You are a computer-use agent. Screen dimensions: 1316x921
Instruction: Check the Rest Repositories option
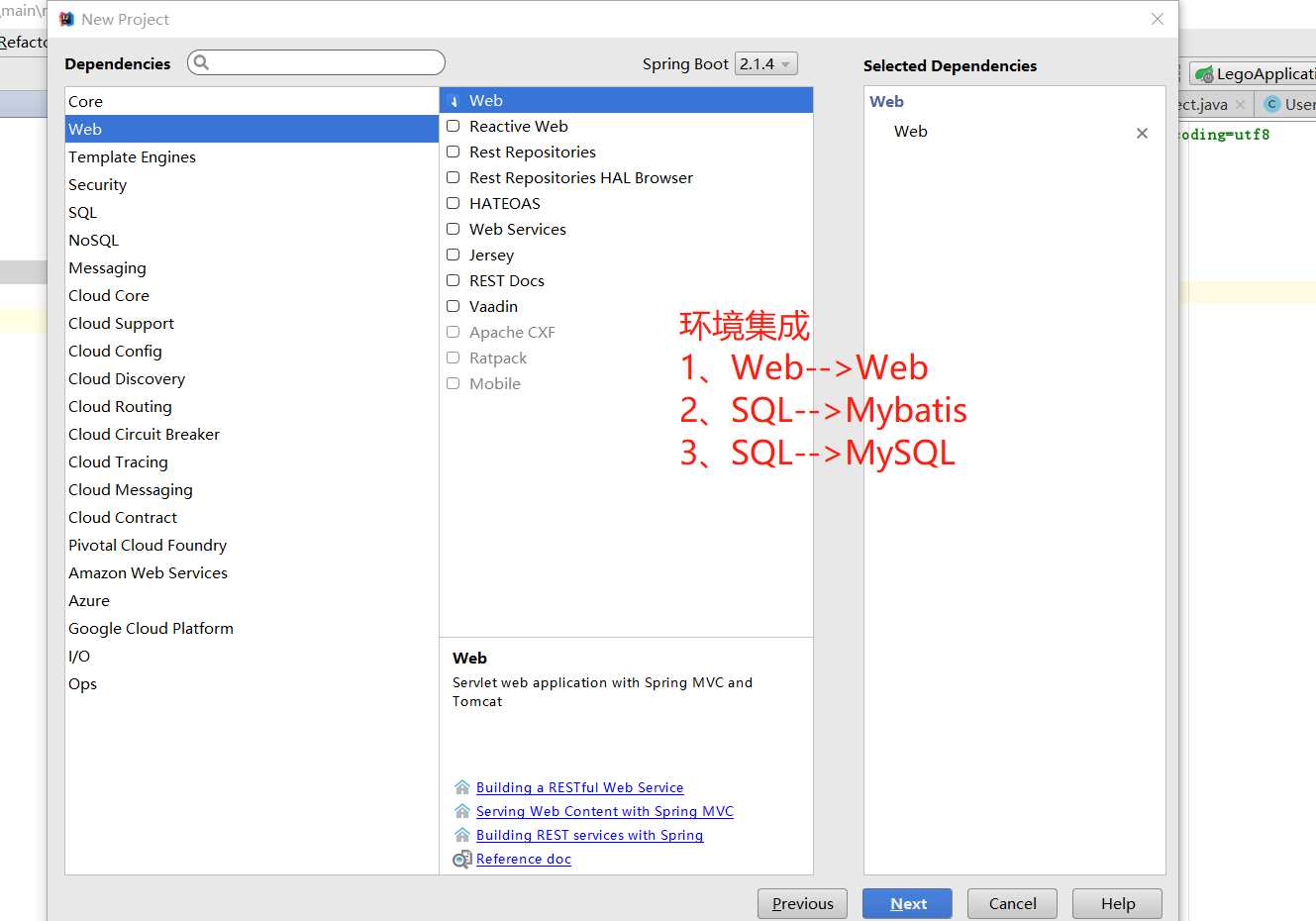click(x=453, y=152)
